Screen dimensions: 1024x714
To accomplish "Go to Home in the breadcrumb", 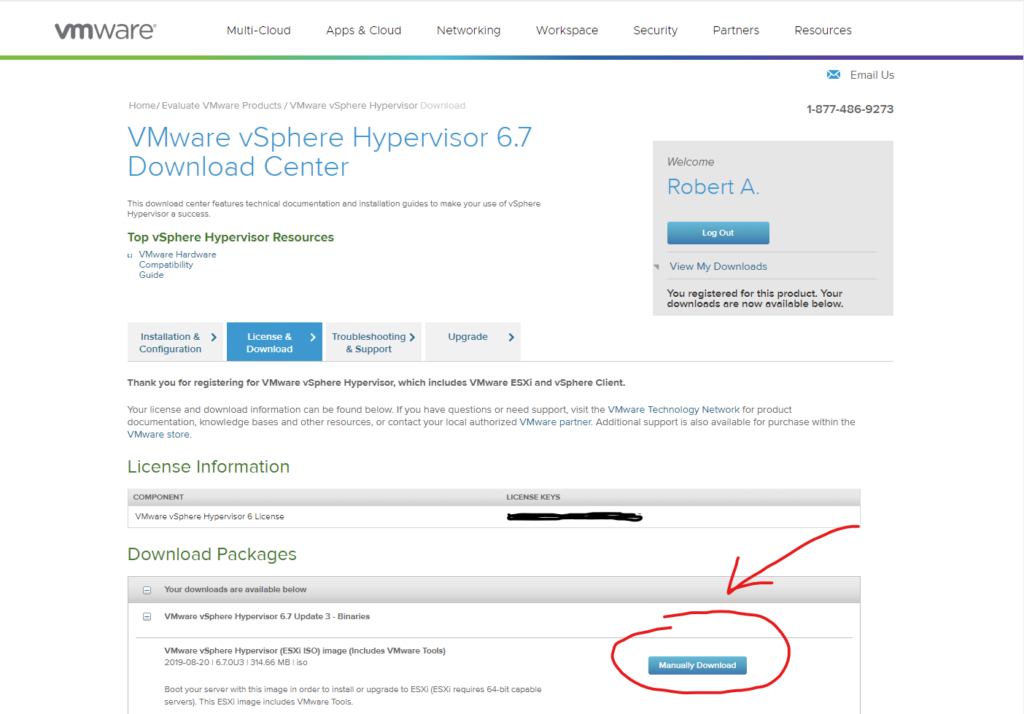I will [142, 105].
